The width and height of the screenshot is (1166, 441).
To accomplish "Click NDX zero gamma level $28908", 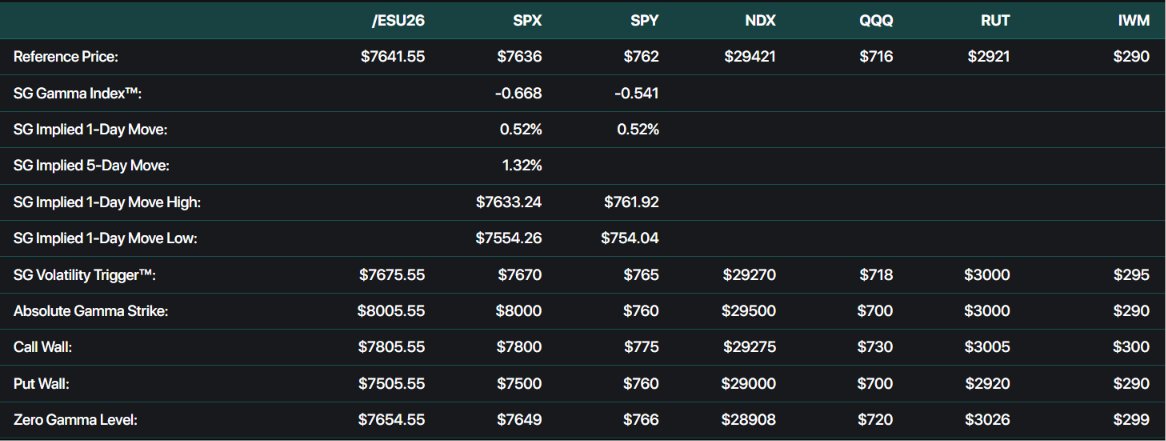I will [x=749, y=420].
